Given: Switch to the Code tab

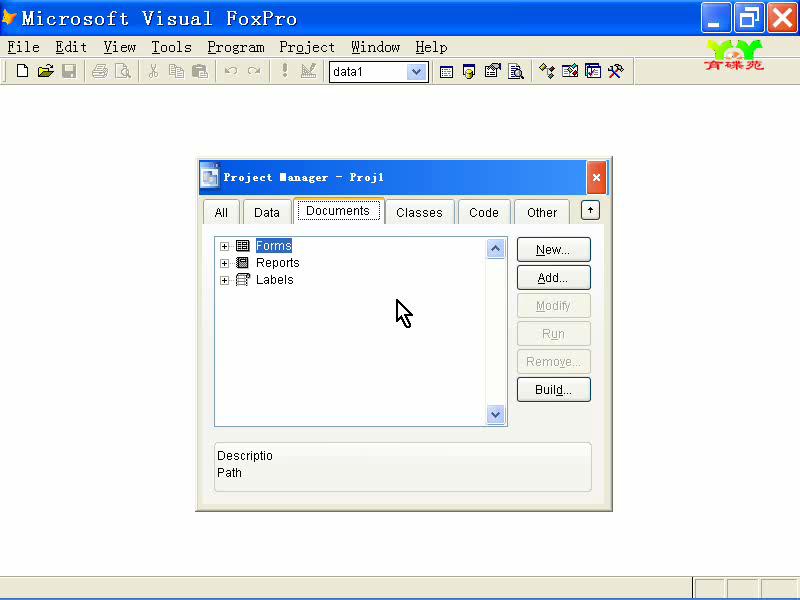Looking at the screenshot, I should pyautogui.click(x=484, y=212).
